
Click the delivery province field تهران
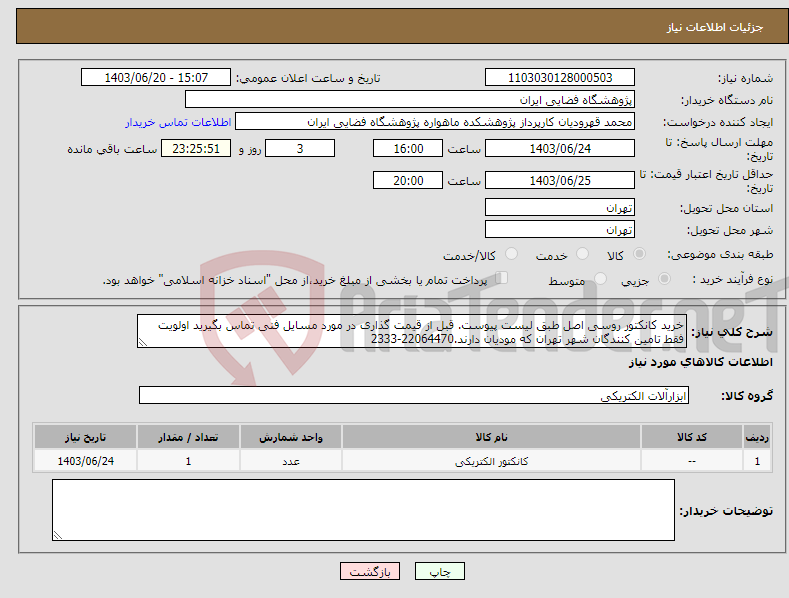[x=560, y=207]
